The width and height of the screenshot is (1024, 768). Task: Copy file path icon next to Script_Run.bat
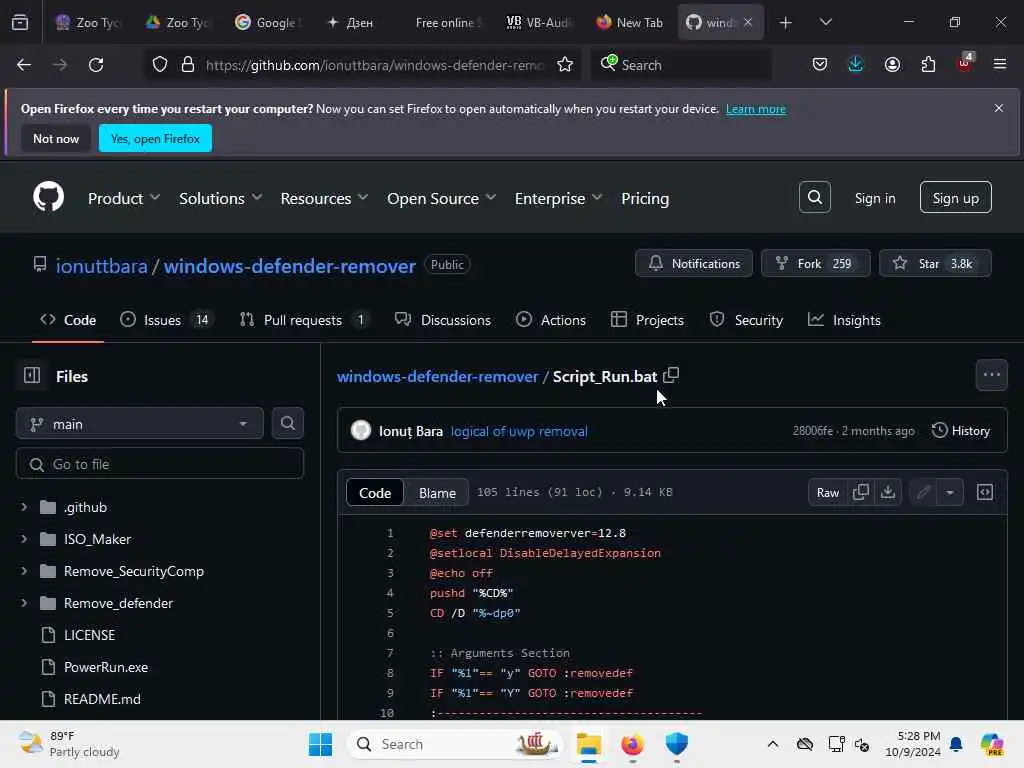point(671,376)
